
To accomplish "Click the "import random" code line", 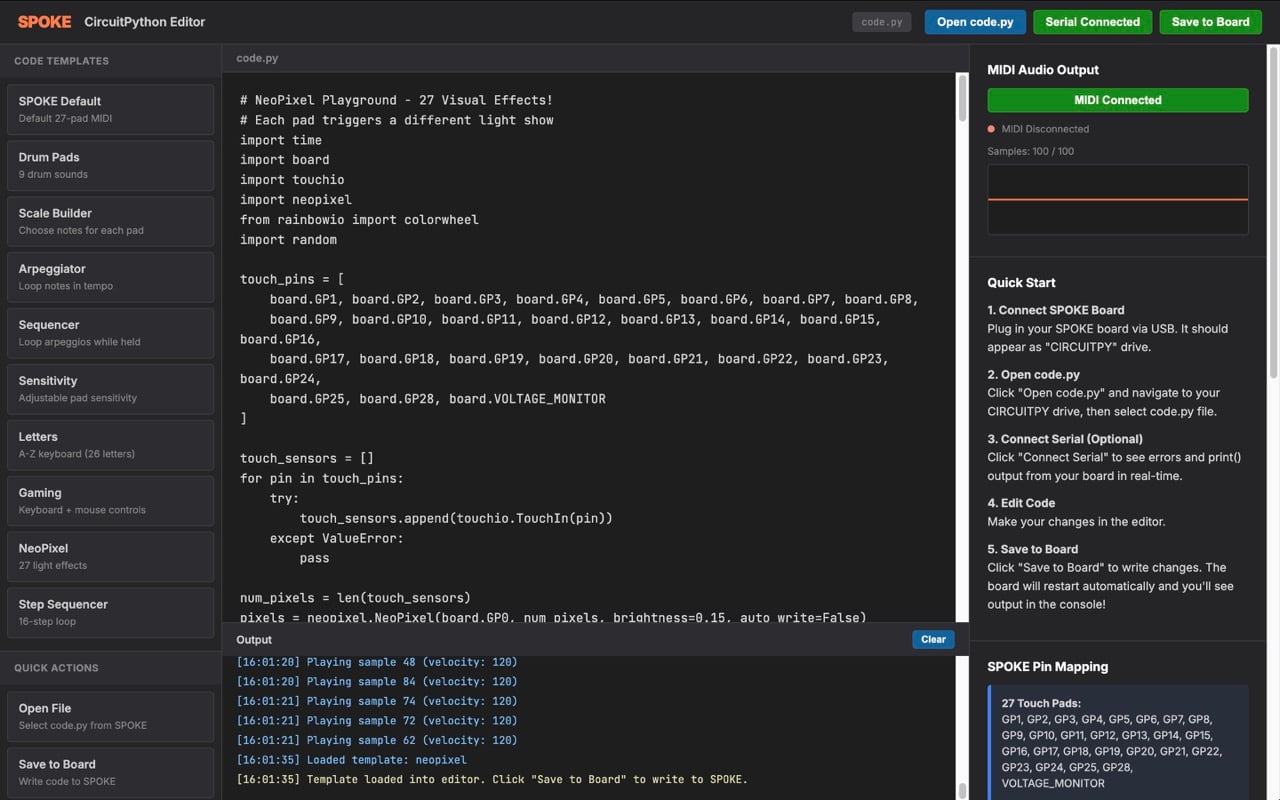I will (x=288, y=240).
